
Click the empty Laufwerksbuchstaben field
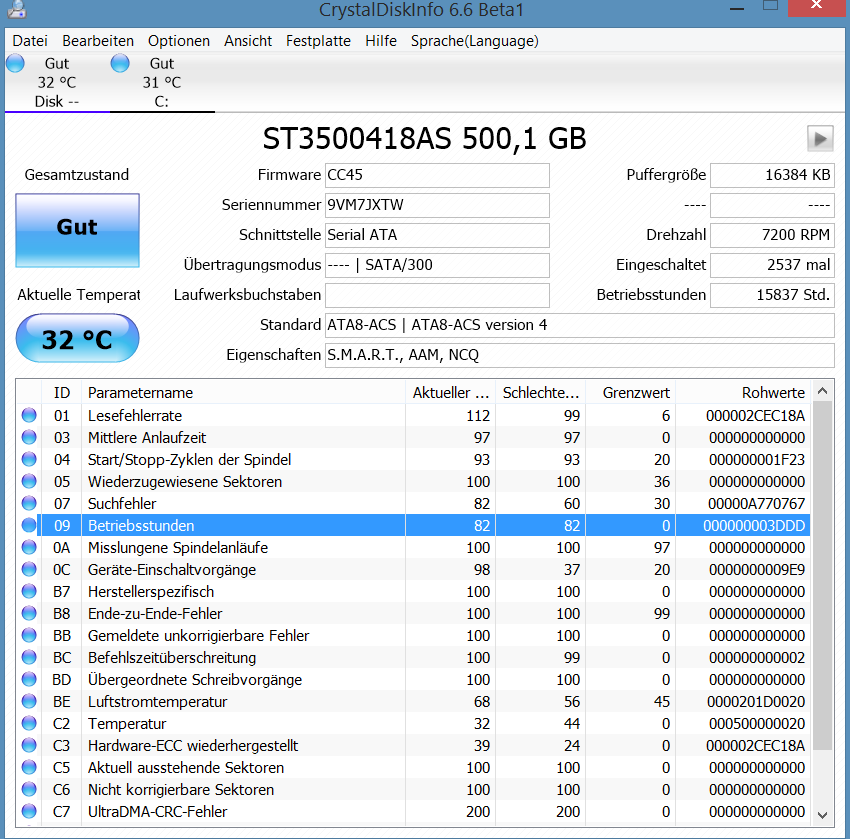pyautogui.click(x=437, y=295)
